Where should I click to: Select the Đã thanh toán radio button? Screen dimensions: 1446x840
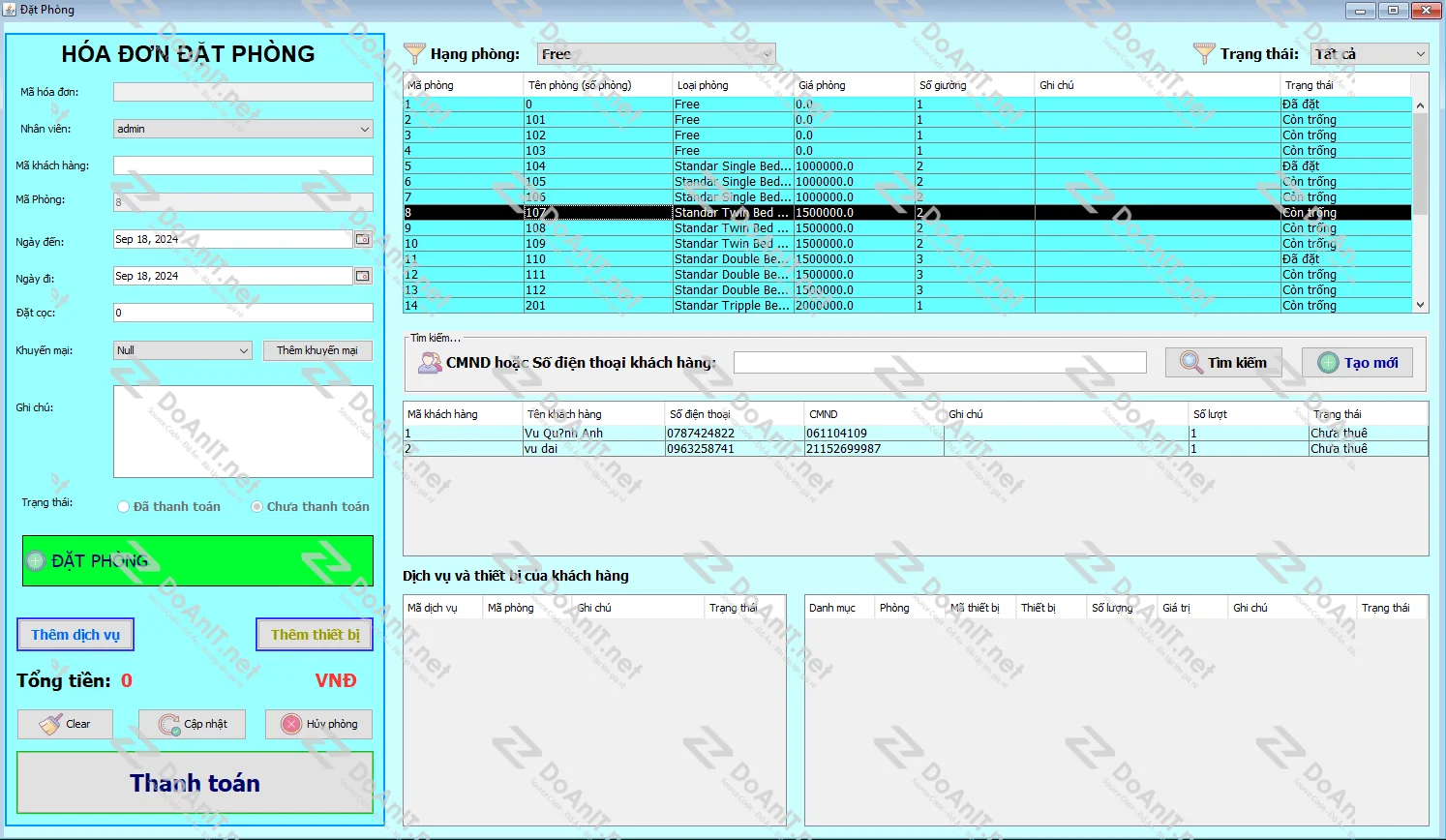coord(124,506)
